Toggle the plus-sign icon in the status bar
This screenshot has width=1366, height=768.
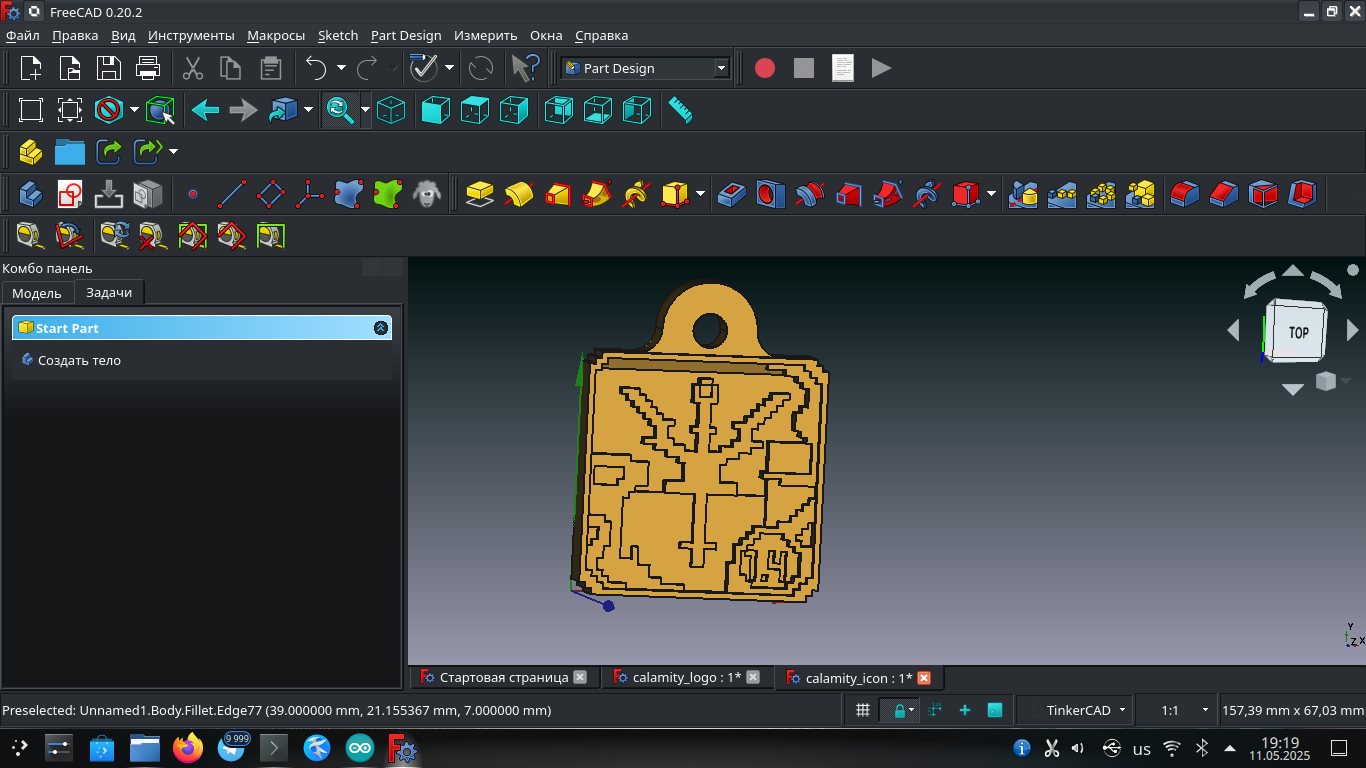(965, 710)
